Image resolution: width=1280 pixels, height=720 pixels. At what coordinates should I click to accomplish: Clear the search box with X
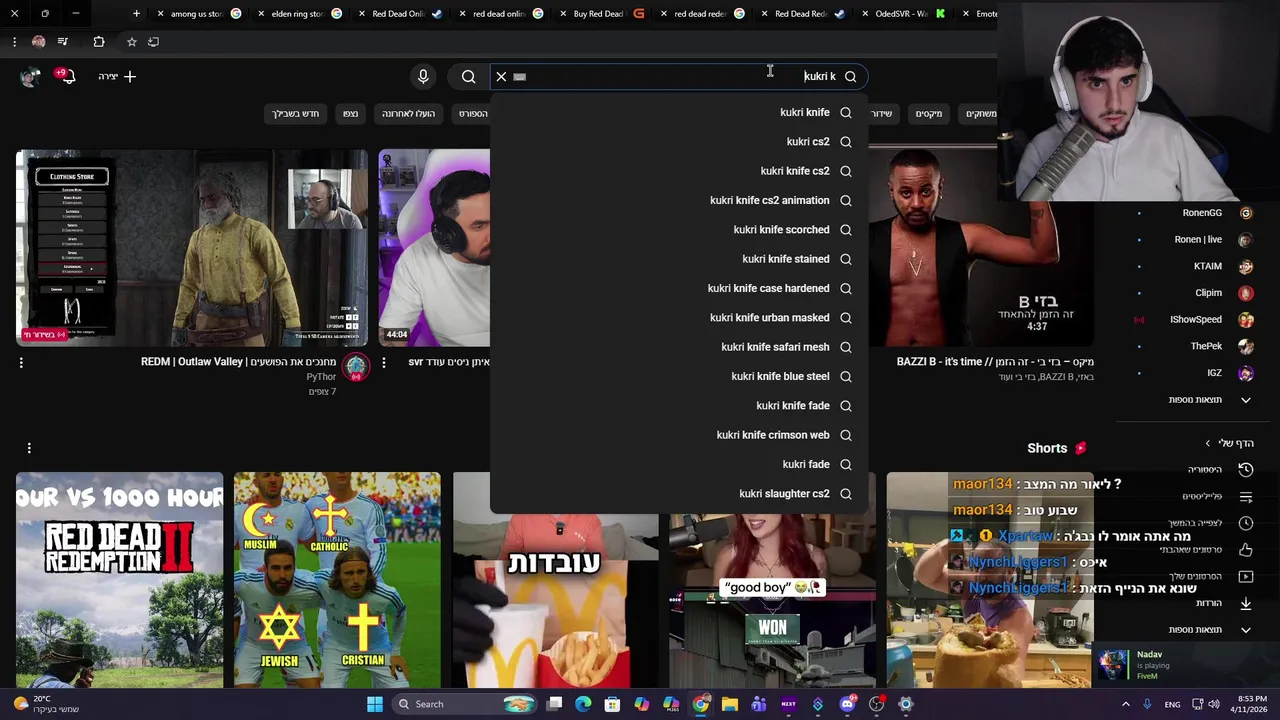click(501, 76)
